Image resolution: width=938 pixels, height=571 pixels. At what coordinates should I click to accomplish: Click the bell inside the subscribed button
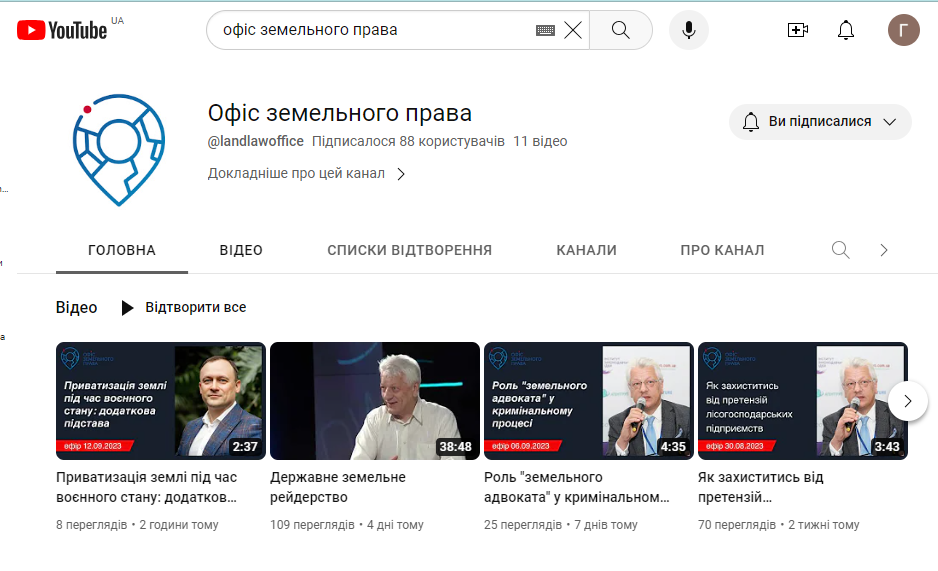[x=751, y=122]
